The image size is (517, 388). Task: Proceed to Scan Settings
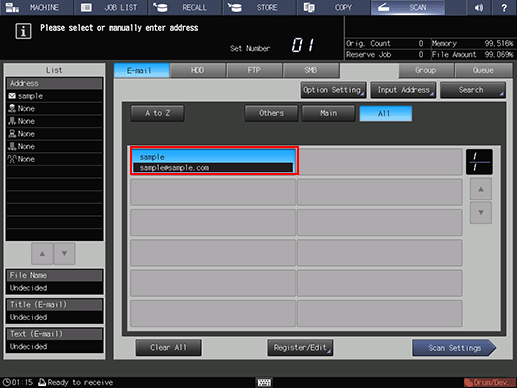pyautogui.click(x=454, y=348)
